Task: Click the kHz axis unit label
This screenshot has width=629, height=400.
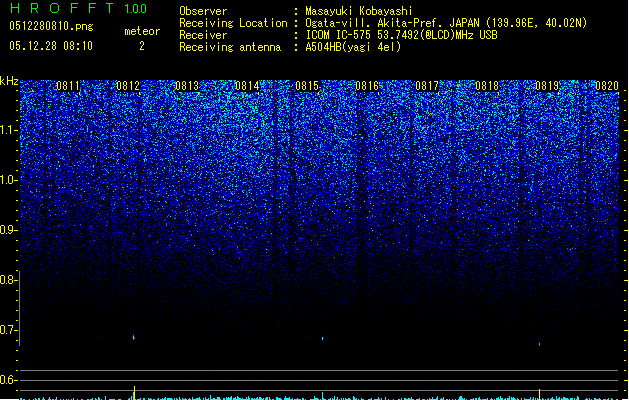Action: pyautogui.click(x=9, y=81)
